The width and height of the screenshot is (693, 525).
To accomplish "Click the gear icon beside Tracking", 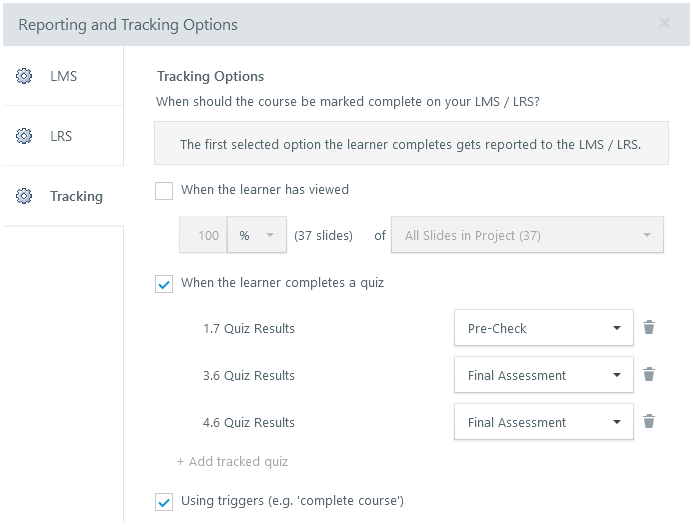I will tap(25, 196).
